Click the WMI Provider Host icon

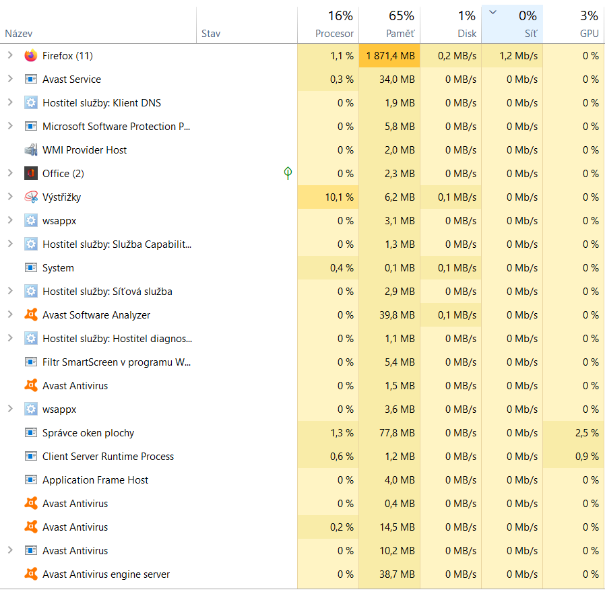coord(31,150)
